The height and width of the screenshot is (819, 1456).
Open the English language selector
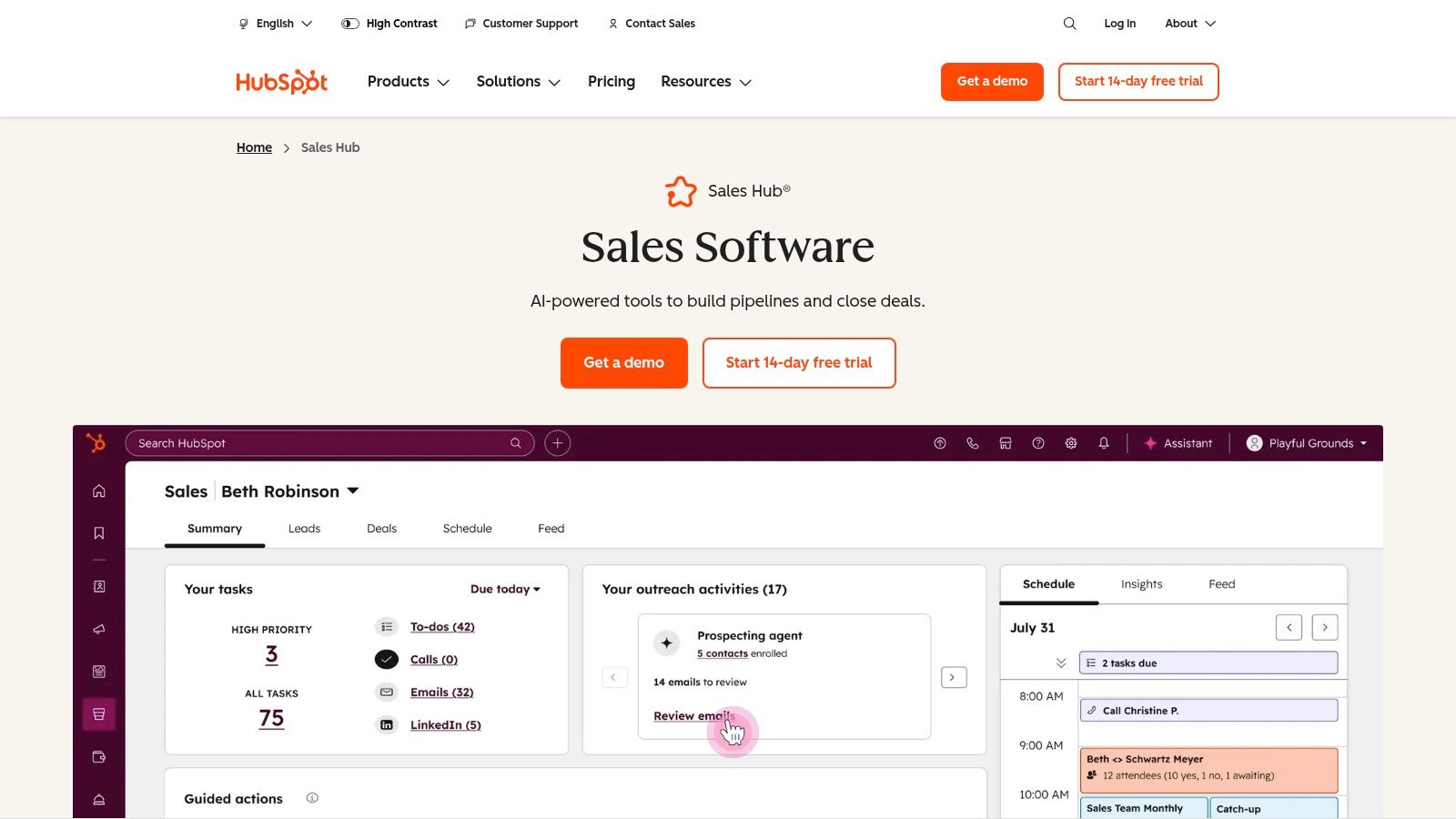click(x=274, y=23)
